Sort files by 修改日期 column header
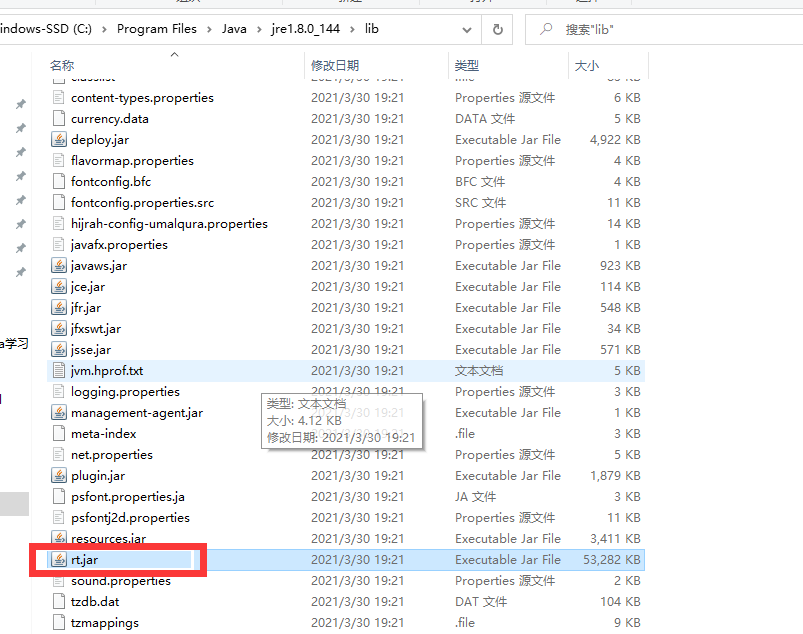The width and height of the screenshot is (803, 634). pos(334,66)
